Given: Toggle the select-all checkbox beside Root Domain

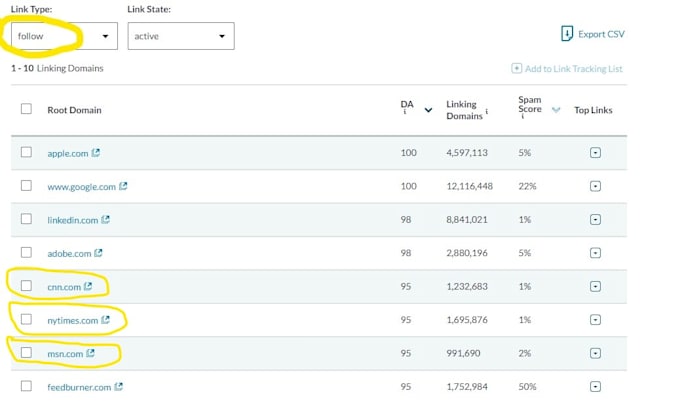Looking at the screenshot, I should [26, 108].
